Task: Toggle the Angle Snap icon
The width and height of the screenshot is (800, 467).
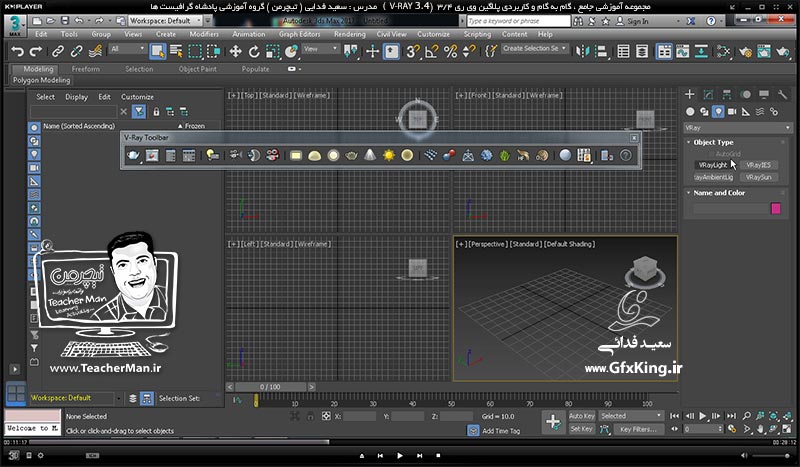Action: 432,52
